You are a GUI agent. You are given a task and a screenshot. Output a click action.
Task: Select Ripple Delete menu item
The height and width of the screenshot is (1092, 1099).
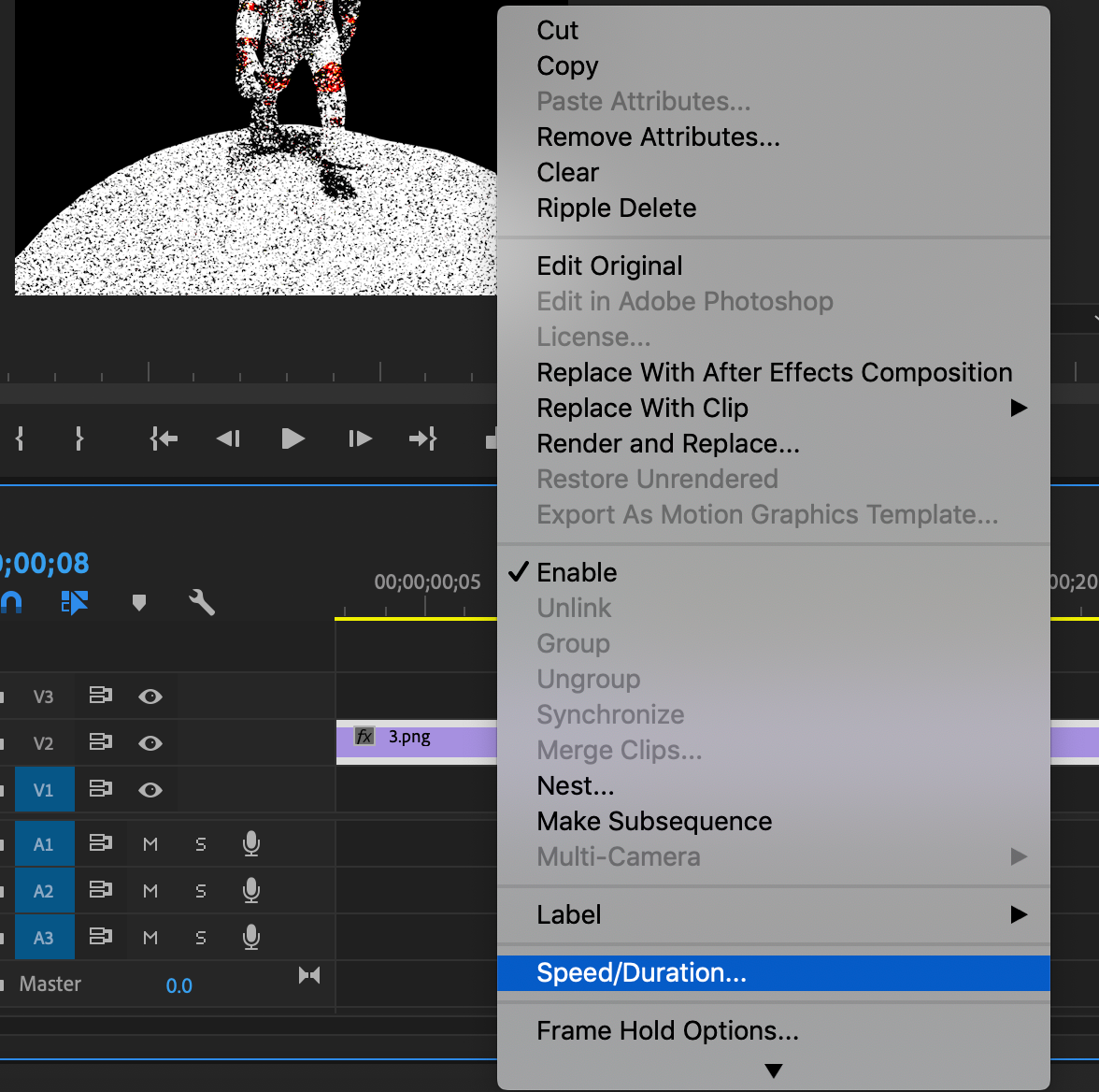point(773,208)
